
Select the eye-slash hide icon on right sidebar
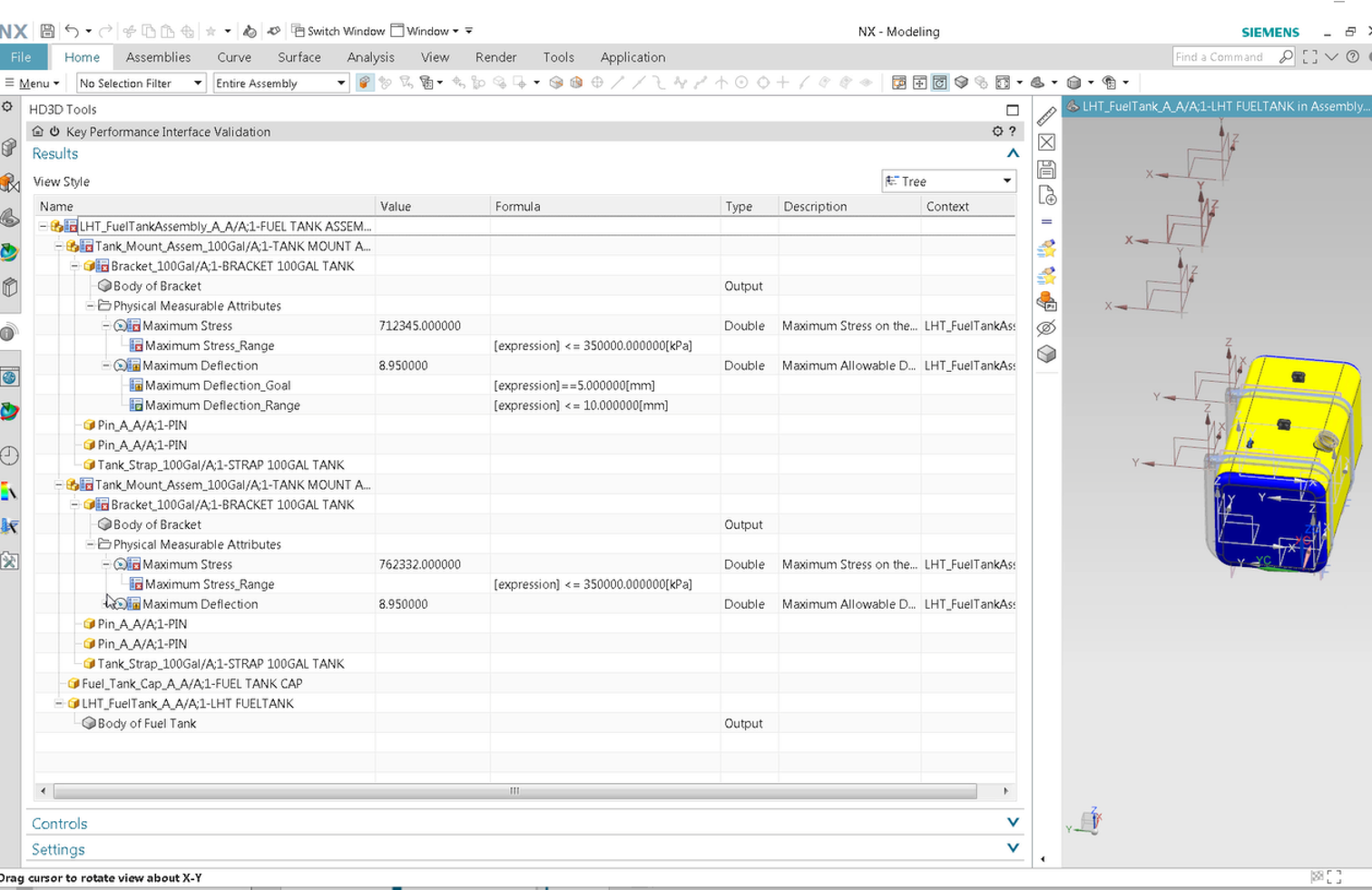pyautogui.click(x=1045, y=328)
